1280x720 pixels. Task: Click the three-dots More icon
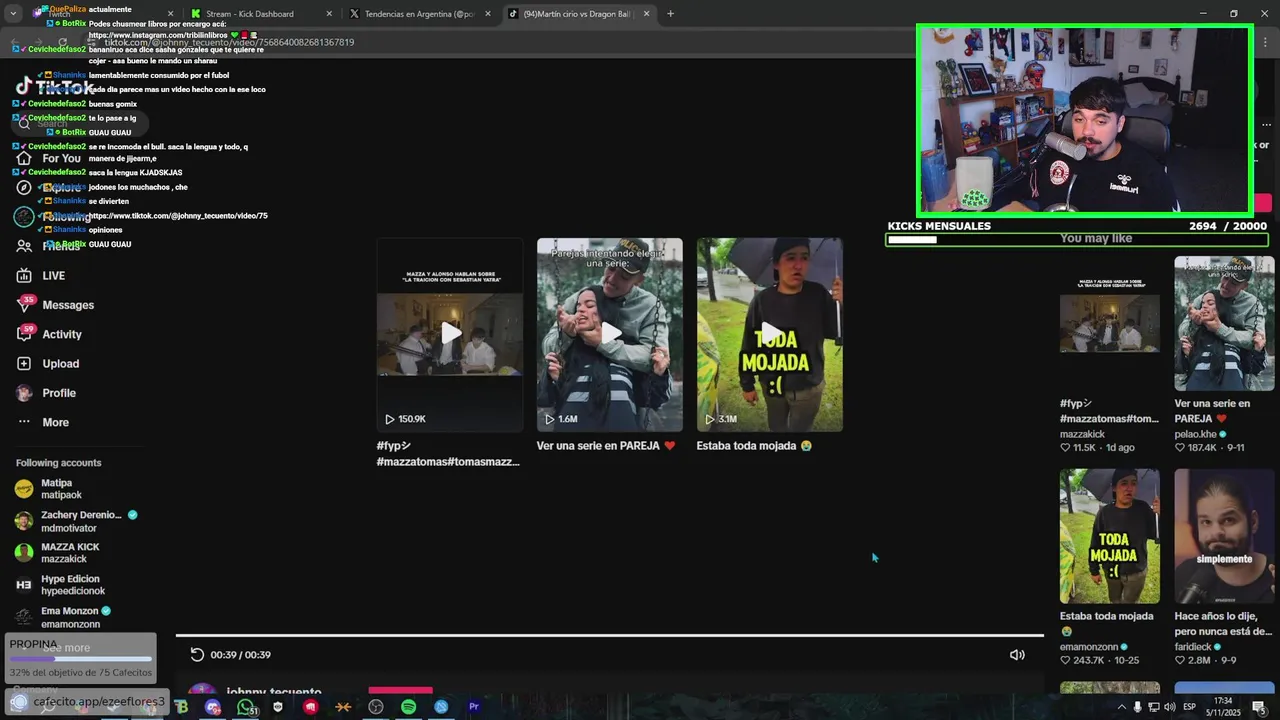24,422
